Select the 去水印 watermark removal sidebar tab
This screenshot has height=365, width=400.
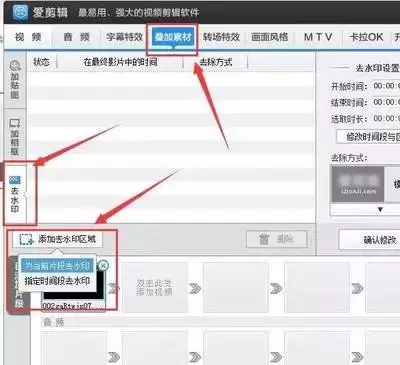pyautogui.click(x=15, y=194)
